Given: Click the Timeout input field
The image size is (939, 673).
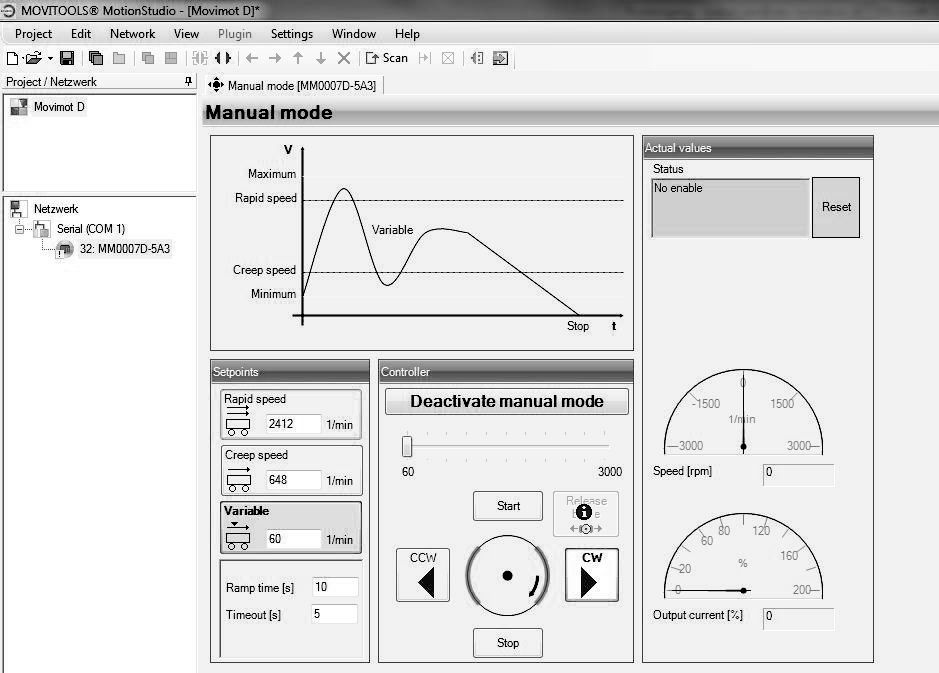Looking at the screenshot, I should 335,614.
